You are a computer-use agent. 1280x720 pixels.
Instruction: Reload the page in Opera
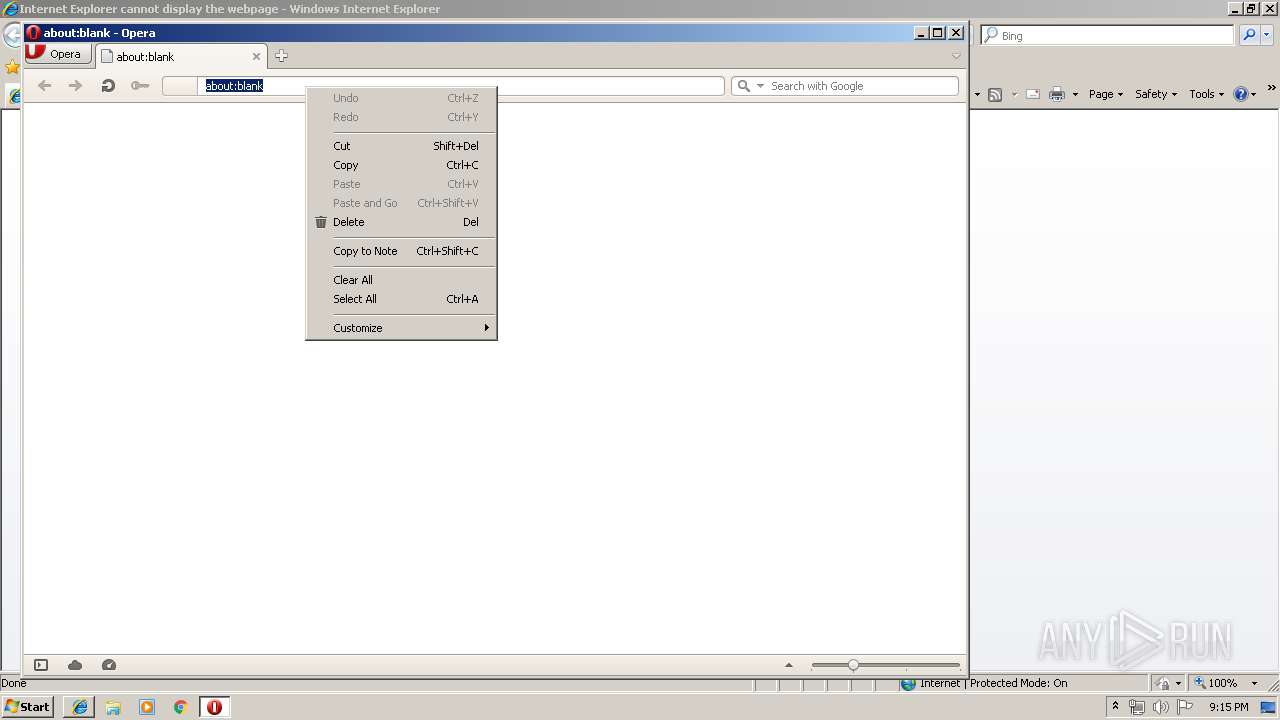108,86
